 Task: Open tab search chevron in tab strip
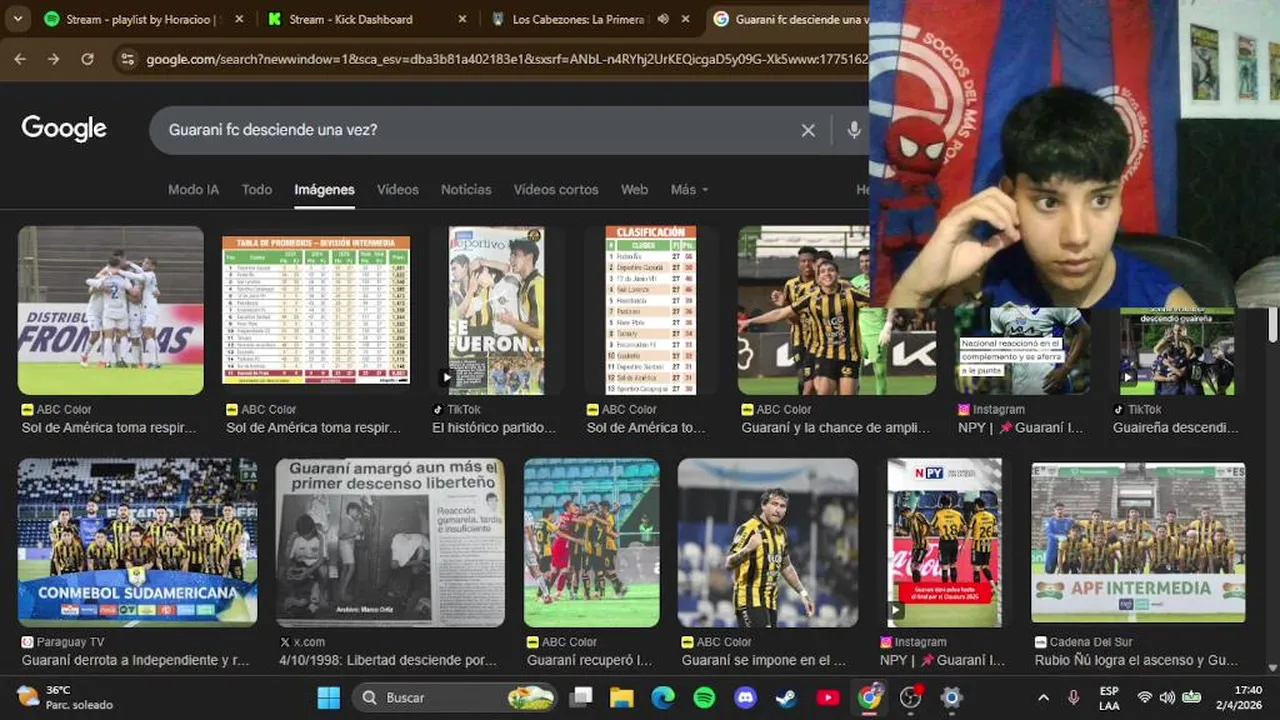click(17, 19)
